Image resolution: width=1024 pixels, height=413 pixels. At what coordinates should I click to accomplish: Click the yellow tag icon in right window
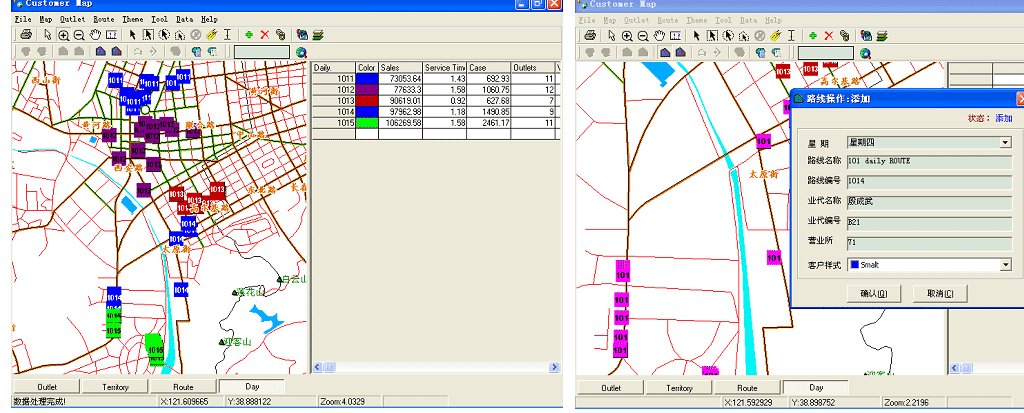[776, 35]
